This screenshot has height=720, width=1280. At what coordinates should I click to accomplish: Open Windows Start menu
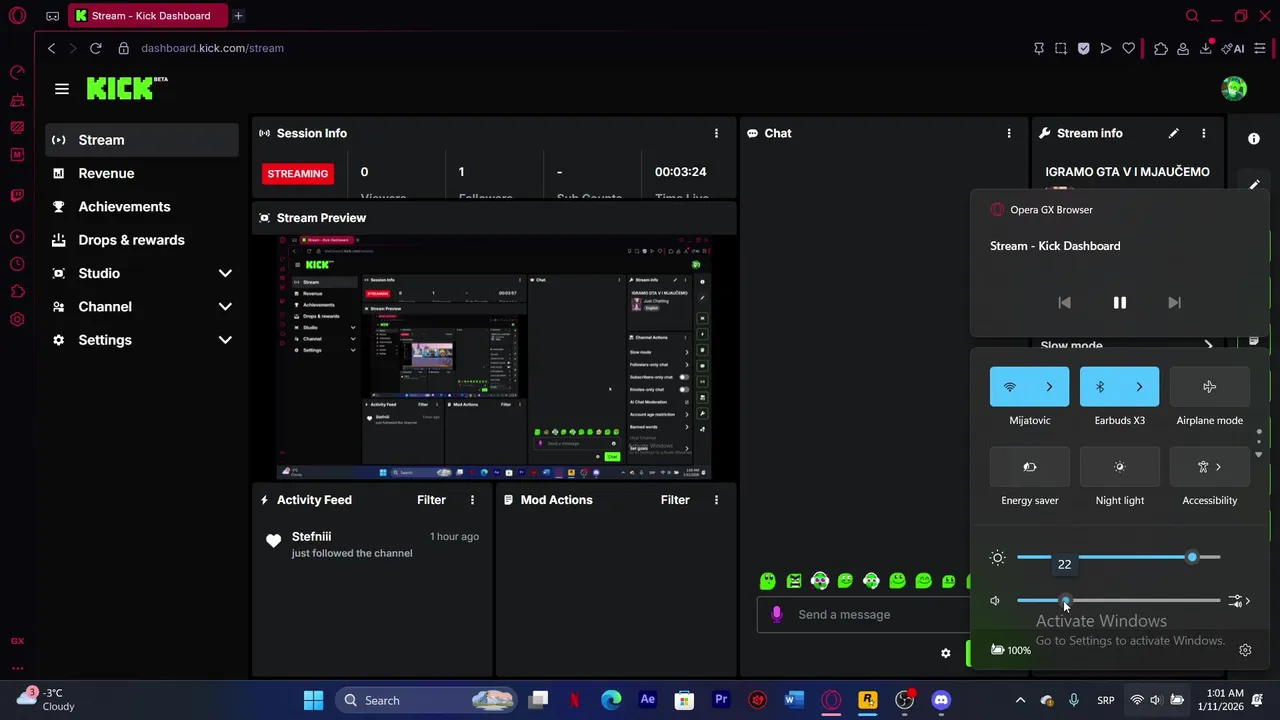313,700
